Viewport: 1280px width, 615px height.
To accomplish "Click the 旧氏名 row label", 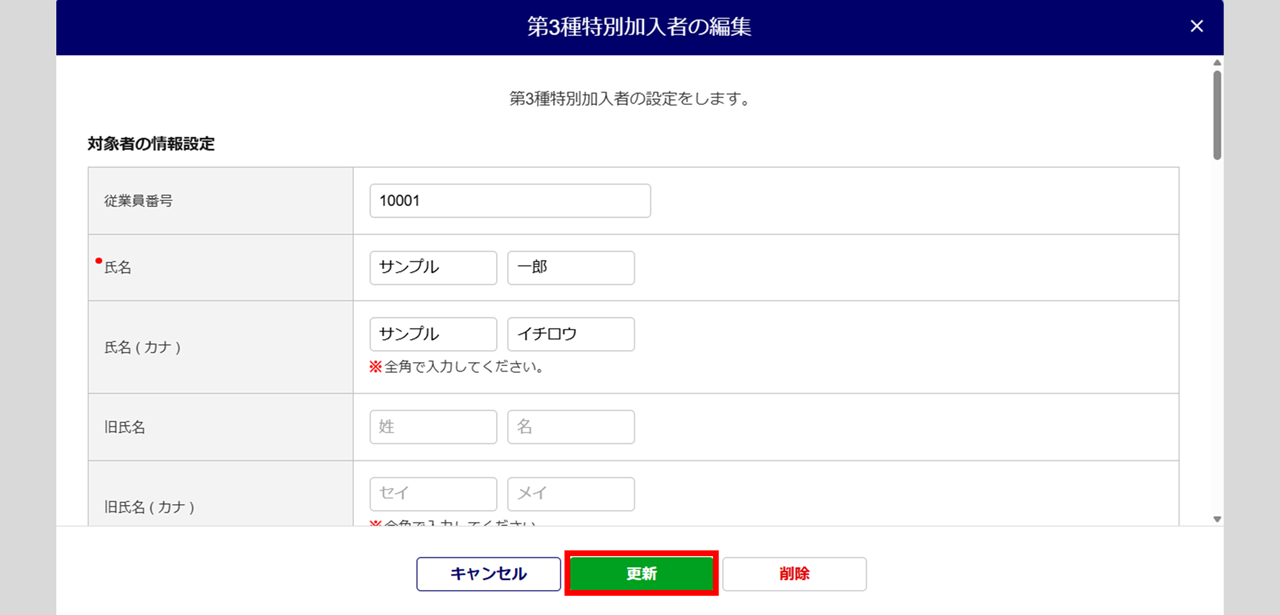I will [x=125, y=427].
